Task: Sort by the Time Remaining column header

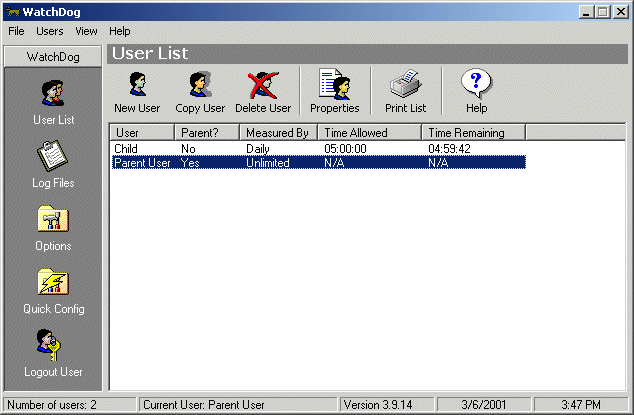Action: [473, 133]
